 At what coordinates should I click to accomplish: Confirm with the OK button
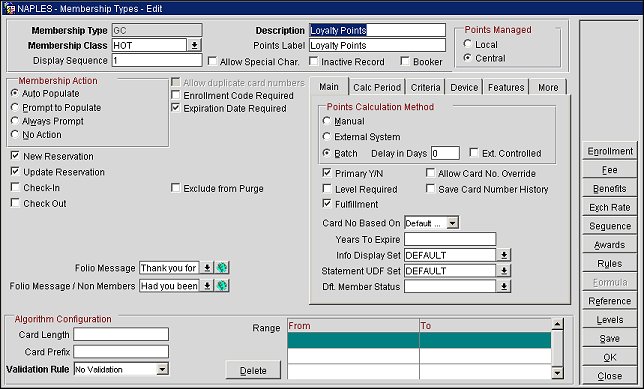610,357
